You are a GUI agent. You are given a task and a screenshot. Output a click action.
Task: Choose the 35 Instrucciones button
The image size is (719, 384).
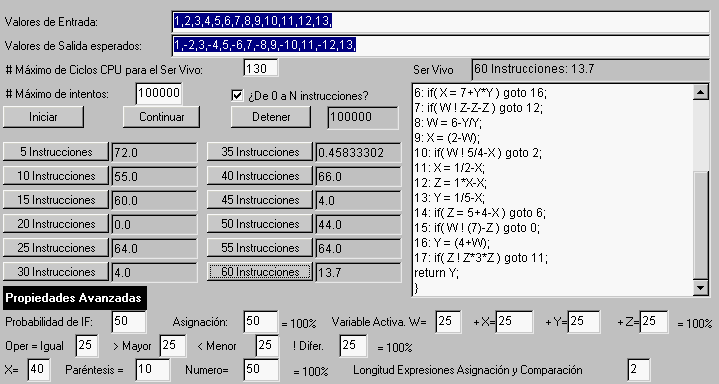(260, 152)
